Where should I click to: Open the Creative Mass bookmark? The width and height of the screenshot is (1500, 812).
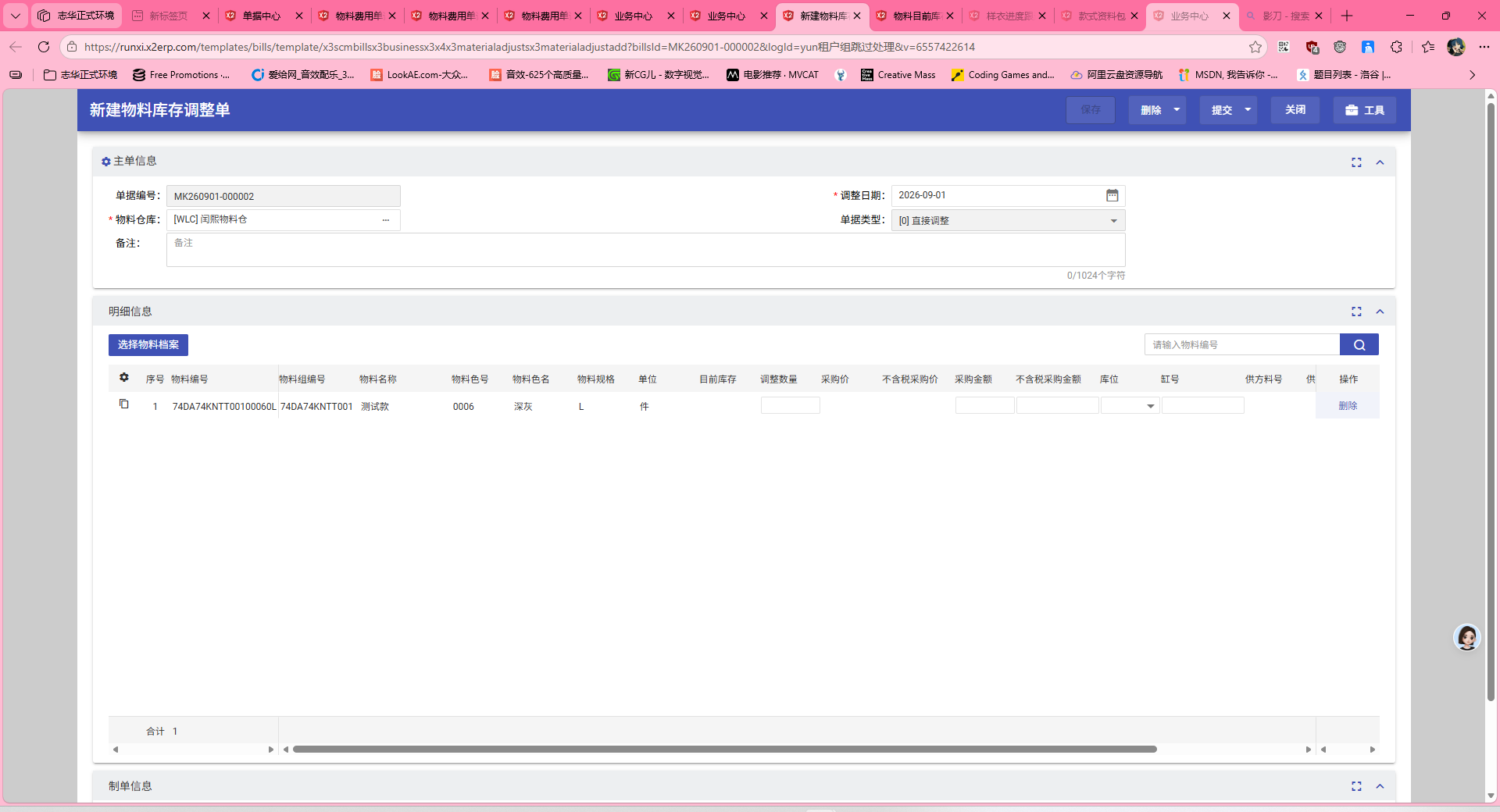898,75
